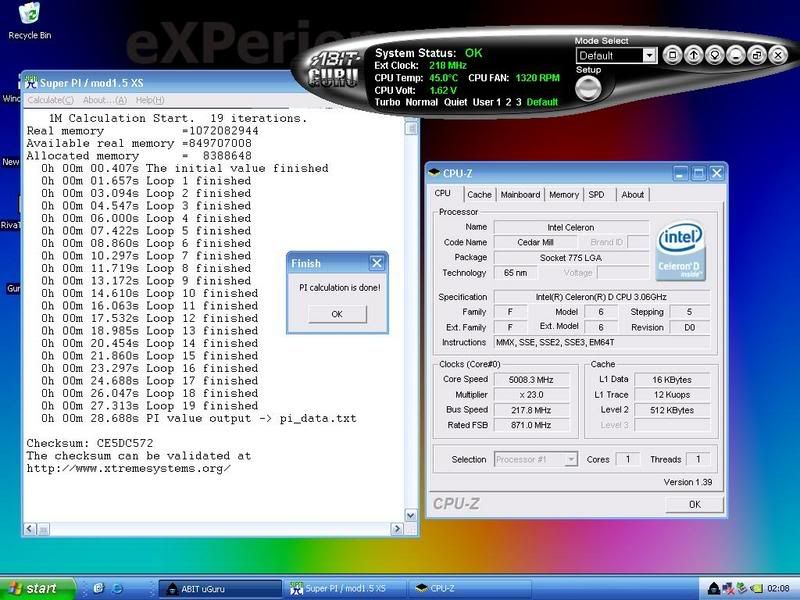The image size is (800, 600).
Task: Click the Rated FSB value 871.0 MHz
Action: 531,424
